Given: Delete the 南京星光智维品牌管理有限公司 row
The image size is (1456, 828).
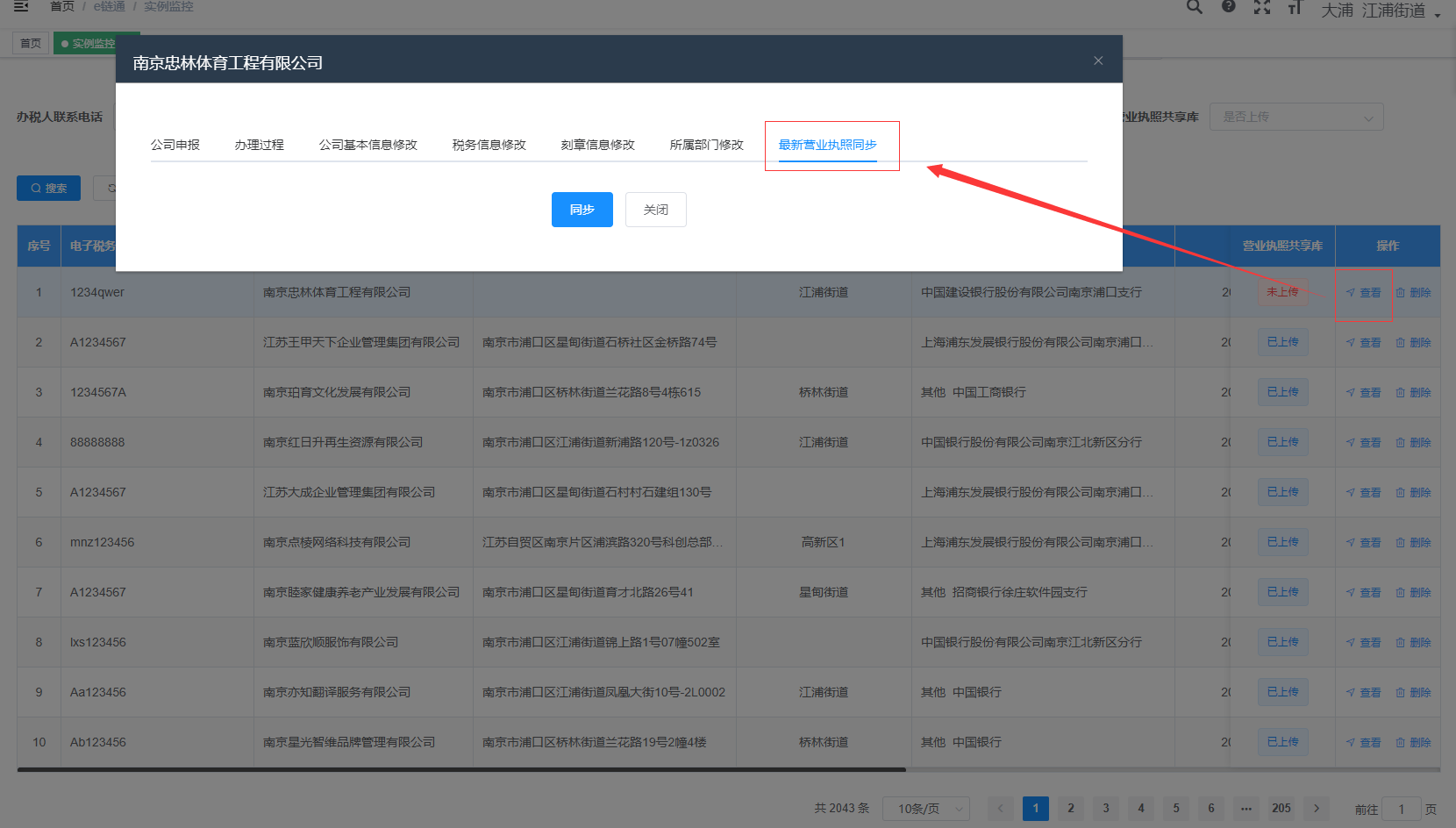Looking at the screenshot, I should coord(1414,743).
